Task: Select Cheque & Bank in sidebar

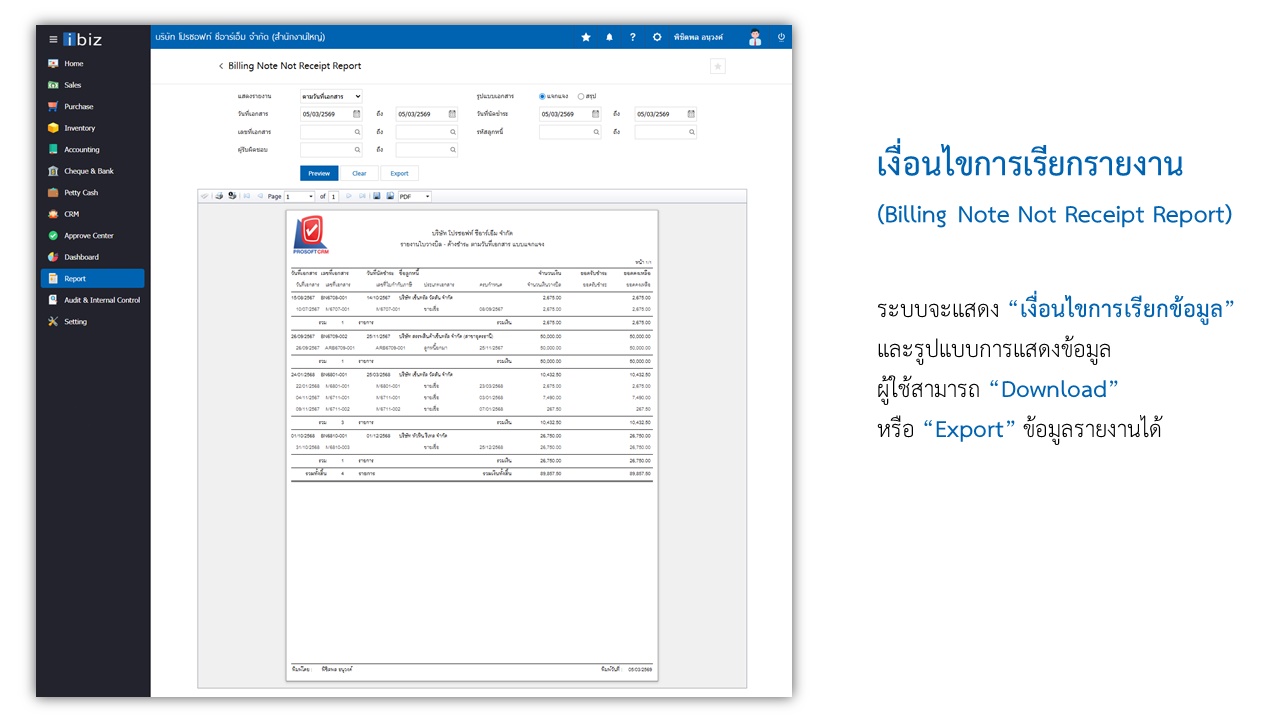Action: pyautogui.click(x=89, y=171)
